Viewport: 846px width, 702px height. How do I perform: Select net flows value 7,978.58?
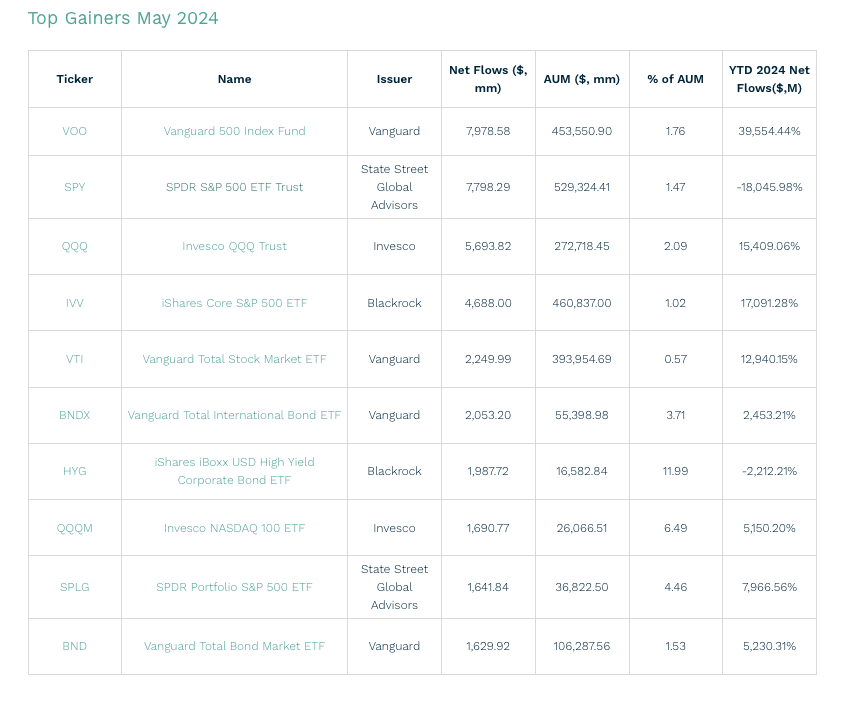point(488,131)
